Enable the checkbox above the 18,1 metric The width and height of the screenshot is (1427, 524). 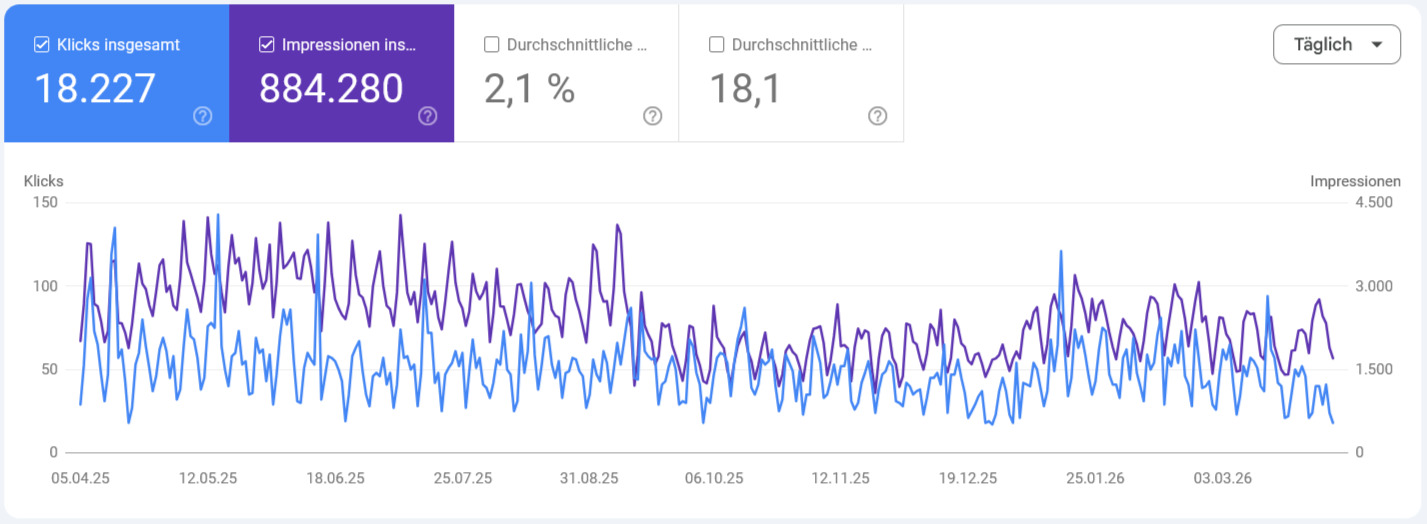pos(717,44)
